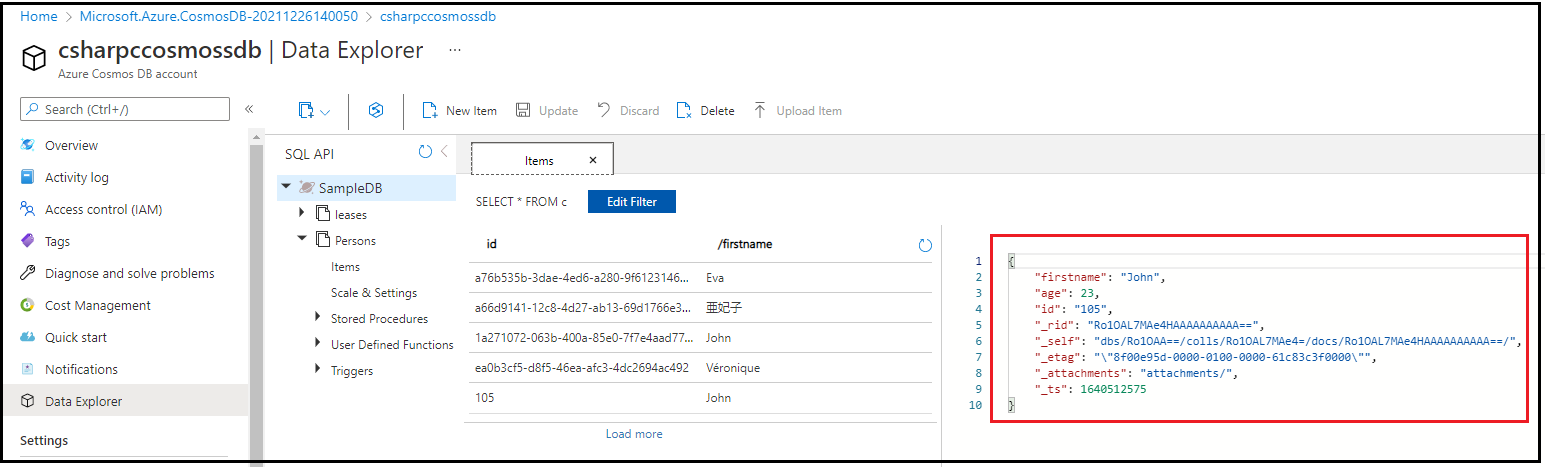Click Load more link
Screen dimensions: 1545x467
pos(634,434)
